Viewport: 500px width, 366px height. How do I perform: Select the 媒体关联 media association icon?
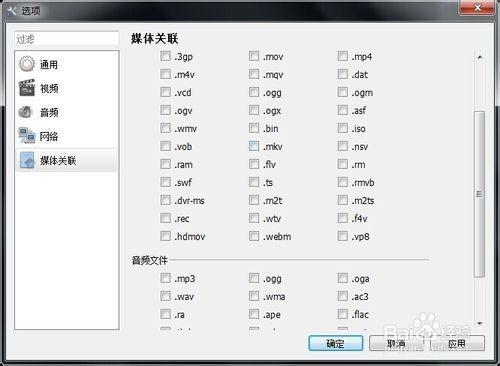[x=27, y=160]
